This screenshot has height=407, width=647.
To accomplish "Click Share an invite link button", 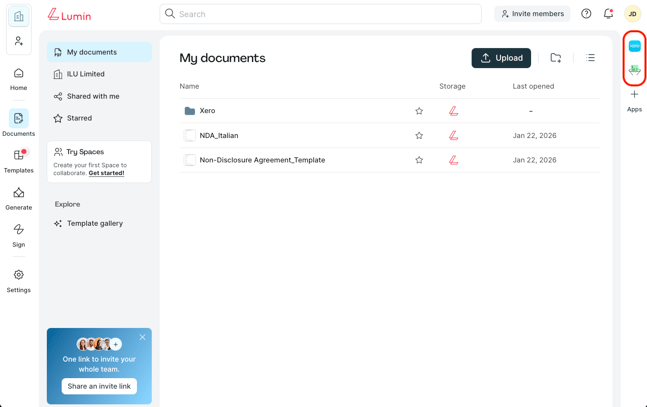I will [99, 386].
